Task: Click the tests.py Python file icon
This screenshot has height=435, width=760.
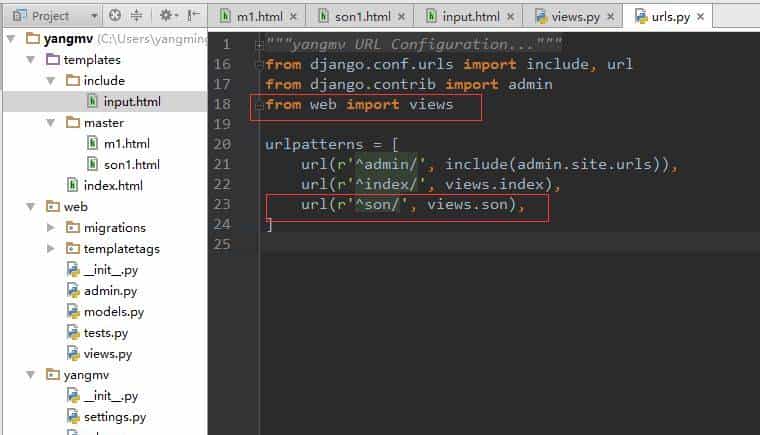Action: [x=73, y=333]
